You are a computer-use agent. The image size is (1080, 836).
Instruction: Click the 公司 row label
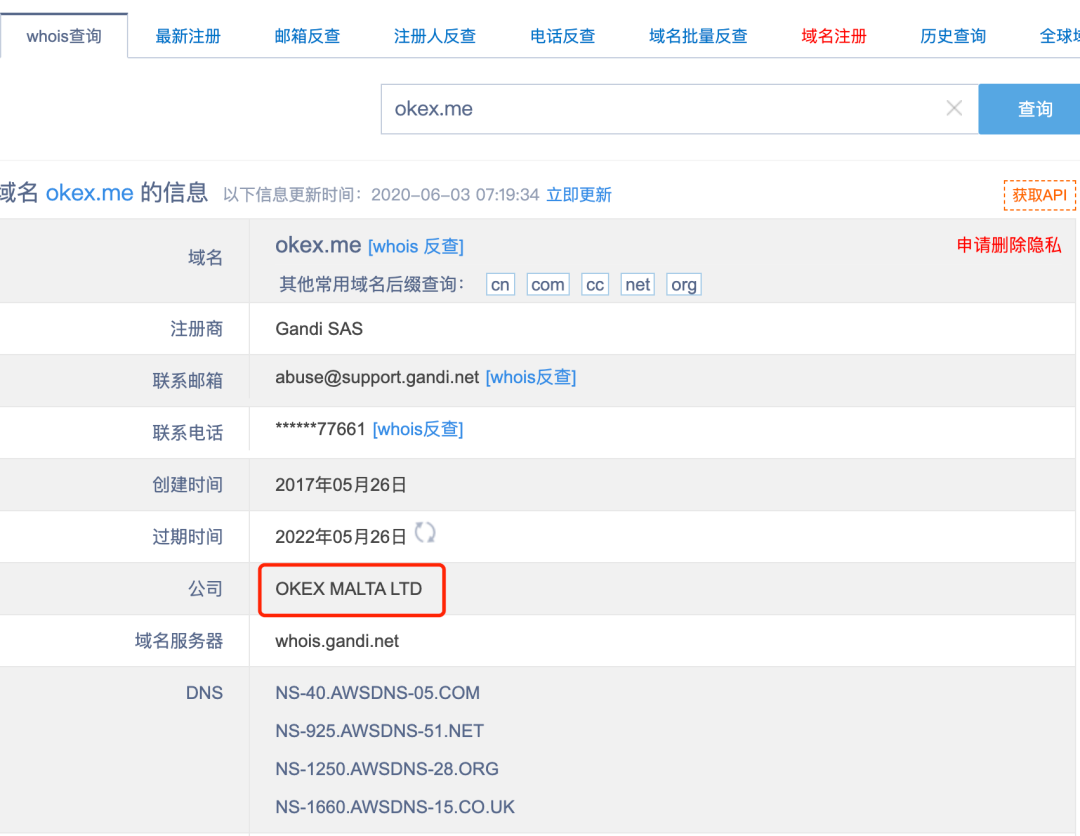click(x=205, y=589)
